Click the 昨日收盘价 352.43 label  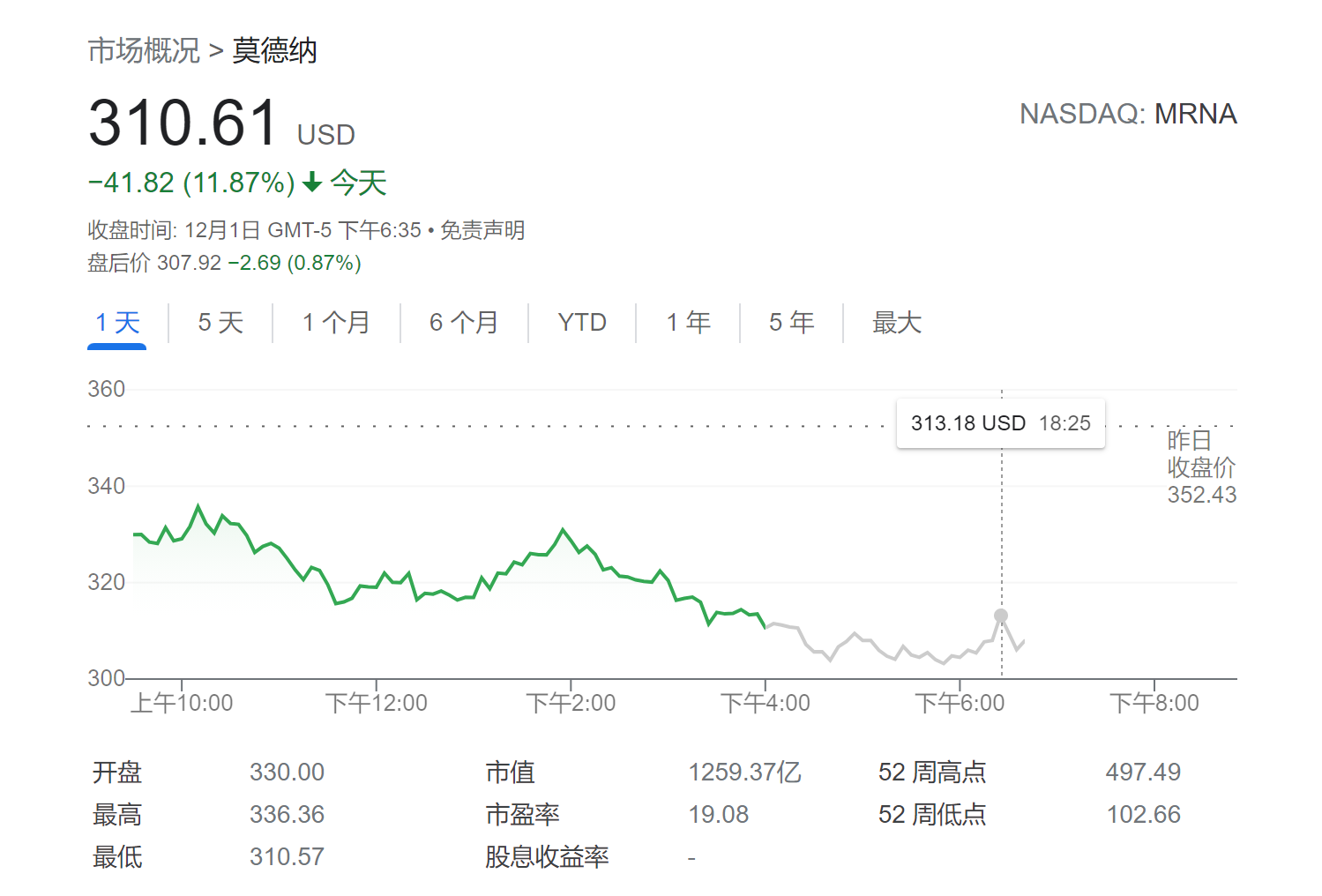point(1201,467)
